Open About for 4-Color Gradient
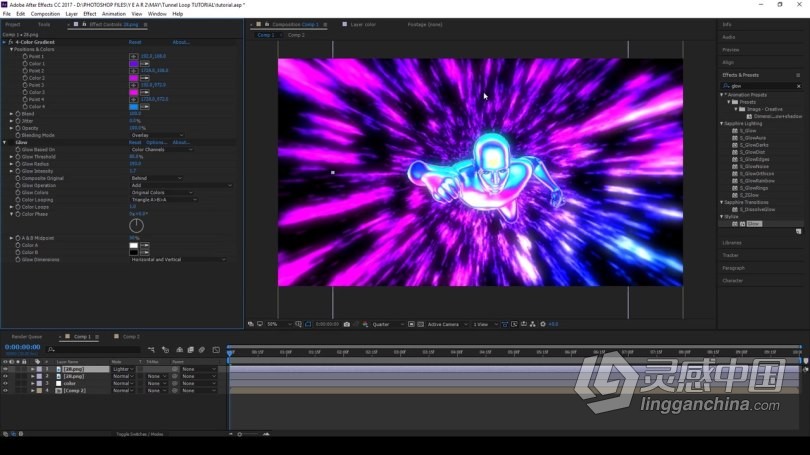Viewport: 810px width, 455px height. click(x=181, y=42)
